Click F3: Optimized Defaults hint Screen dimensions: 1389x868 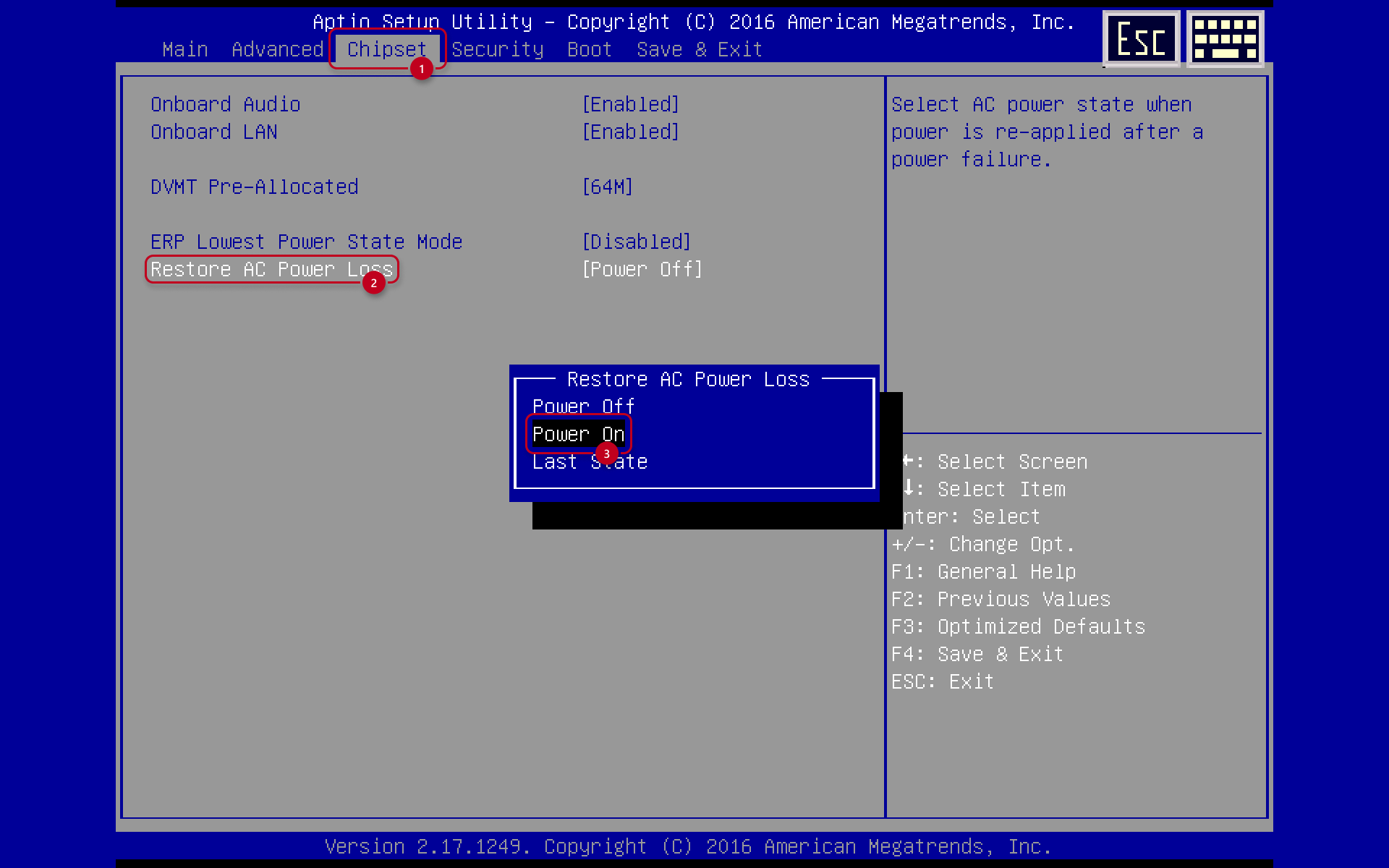(x=1019, y=626)
